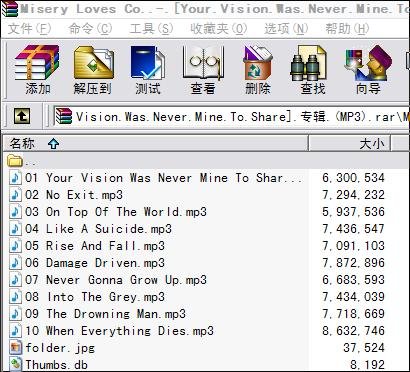Click music icon of 08 Into The Grey.mp3
Image resolution: width=410 pixels, height=372 pixels.
(x=16, y=297)
